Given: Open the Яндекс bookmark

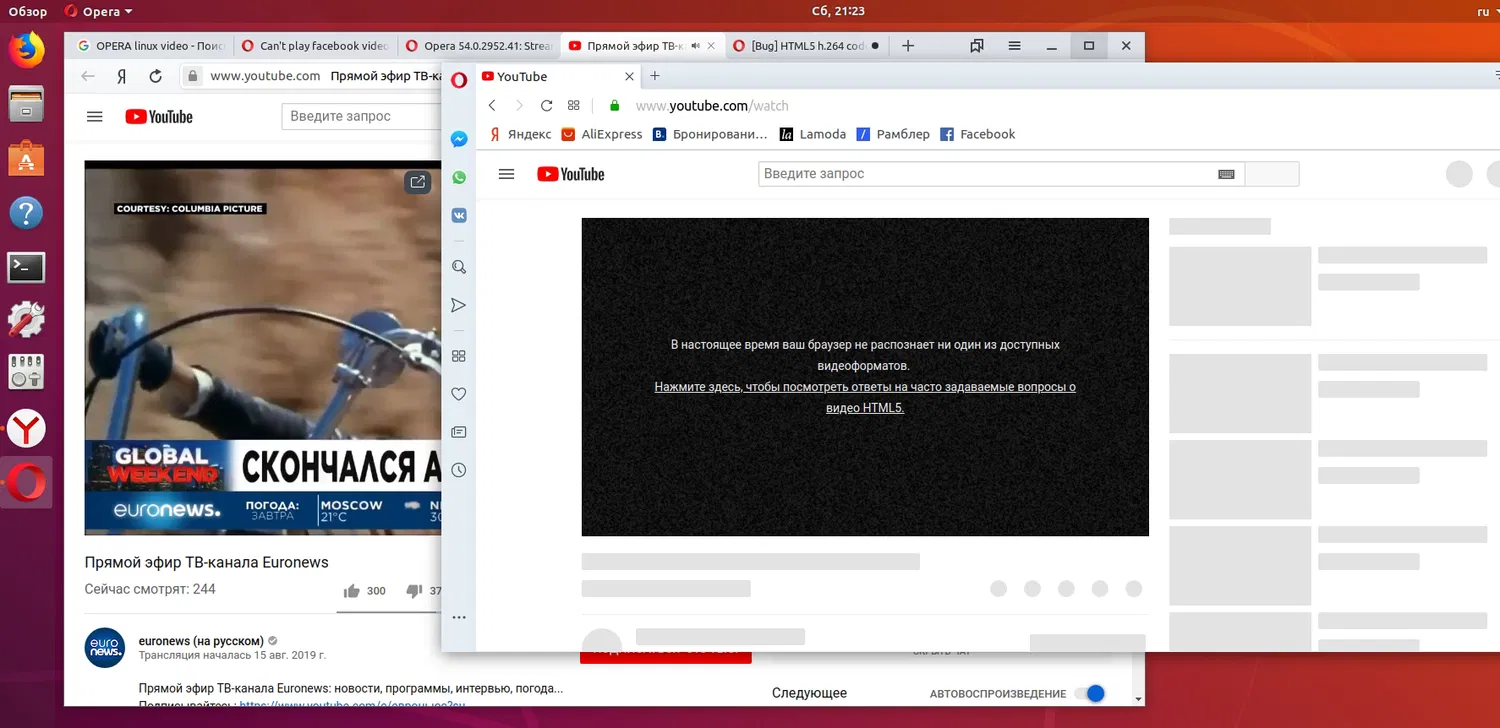Looking at the screenshot, I should 521,134.
